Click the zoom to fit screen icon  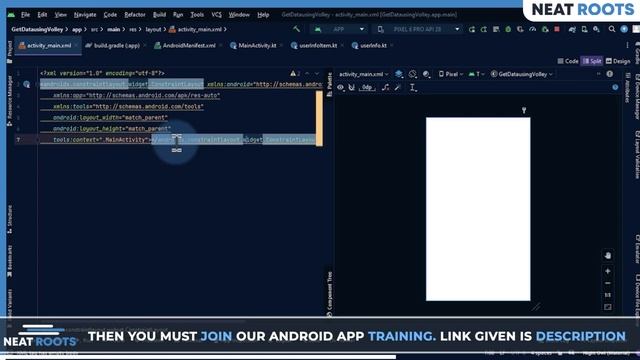[607, 307]
